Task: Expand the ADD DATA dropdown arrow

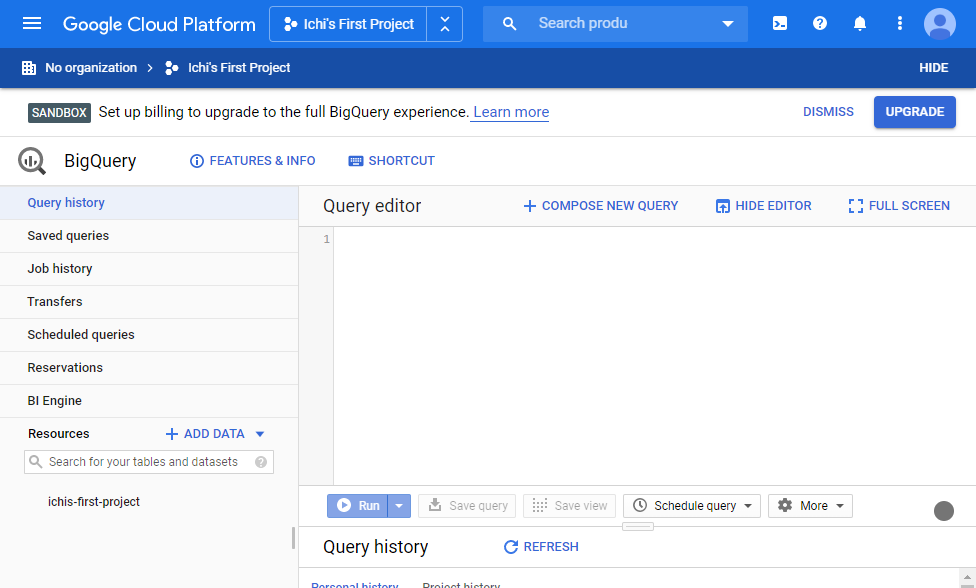Action: pyautogui.click(x=260, y=434)
